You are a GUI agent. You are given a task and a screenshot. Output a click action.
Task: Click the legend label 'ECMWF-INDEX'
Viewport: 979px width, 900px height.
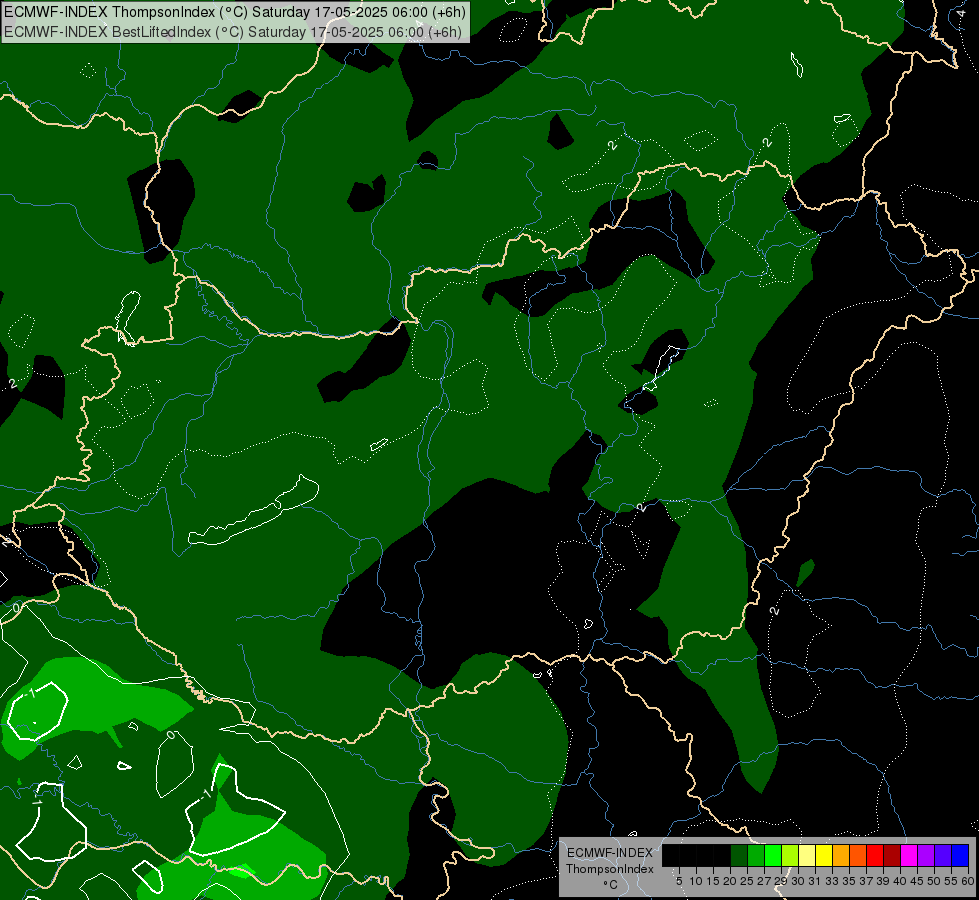point(610,853)
